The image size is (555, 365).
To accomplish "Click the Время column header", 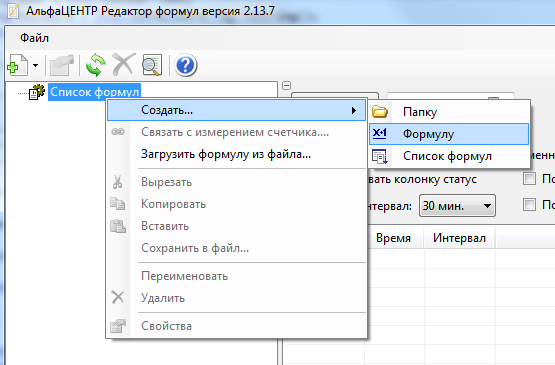I will 393,238.
